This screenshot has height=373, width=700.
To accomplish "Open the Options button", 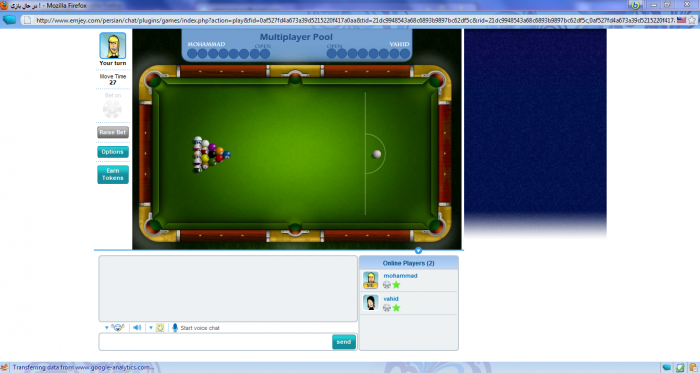I will (x=113, y=152).
